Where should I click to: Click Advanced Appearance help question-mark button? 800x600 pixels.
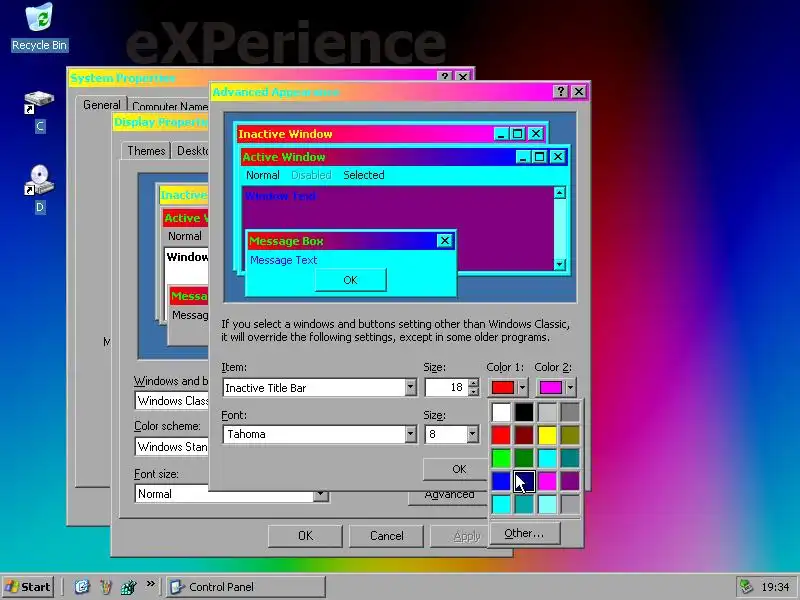coord(560,91)
